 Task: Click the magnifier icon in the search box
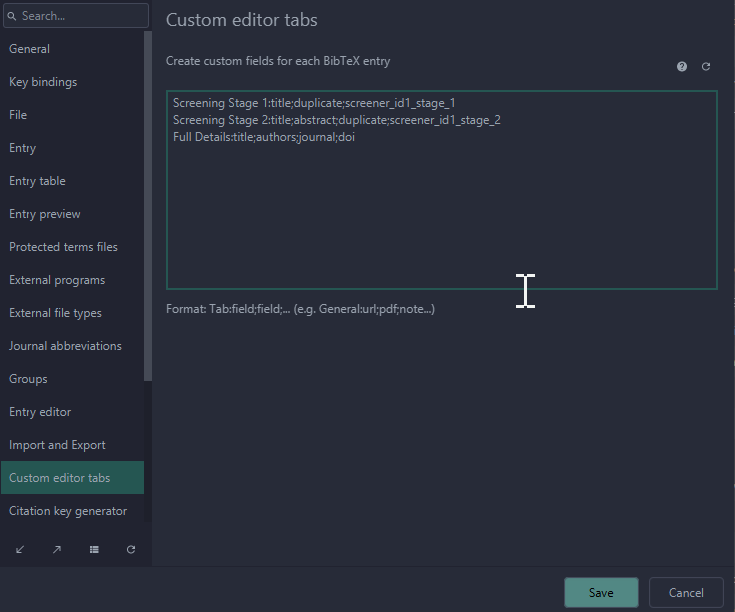pos(12,16)
